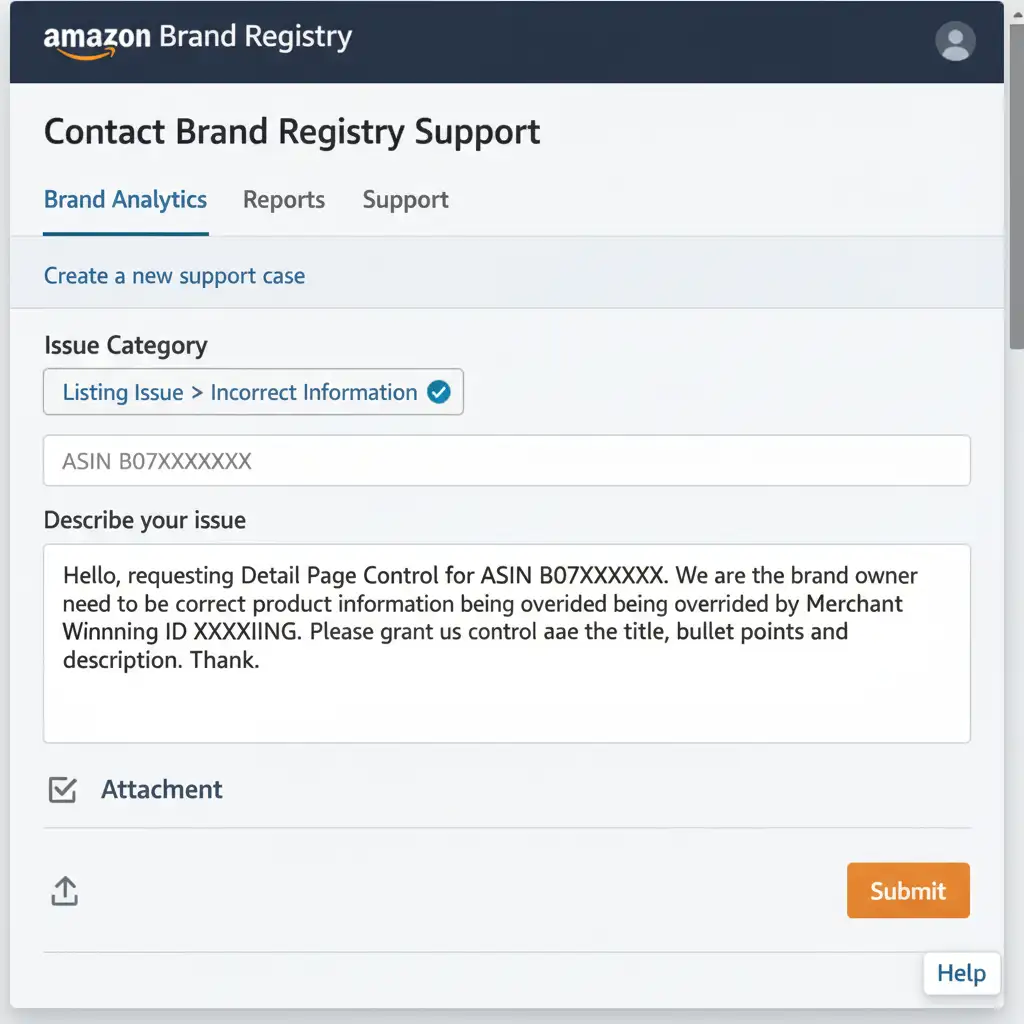The image size is (1024, 1024).
Task: Click the Contact Brand Registry Support heading
Action: click(x=292, y=132)
